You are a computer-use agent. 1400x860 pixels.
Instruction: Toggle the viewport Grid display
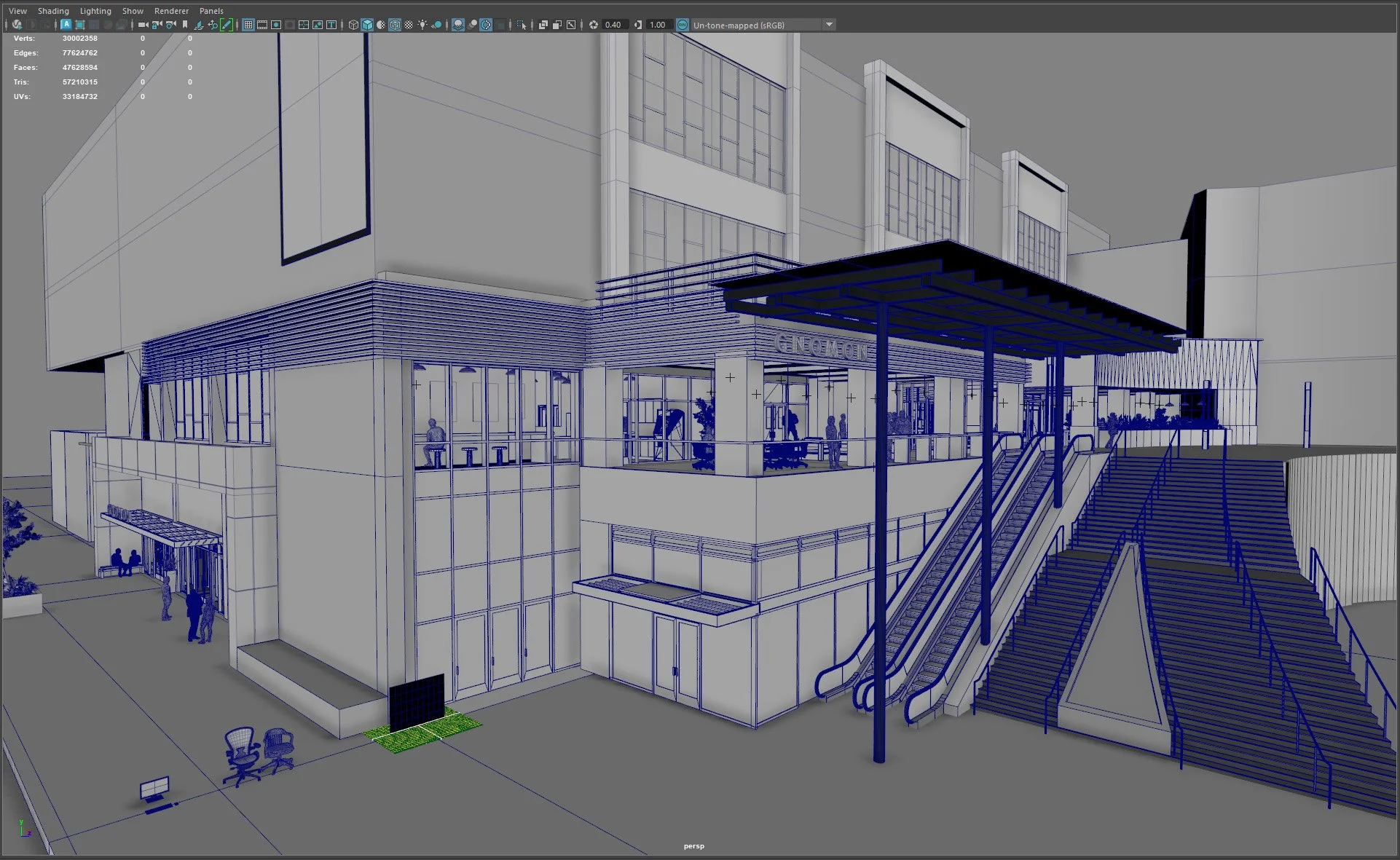pyautogui.click(x=248, y=25)
